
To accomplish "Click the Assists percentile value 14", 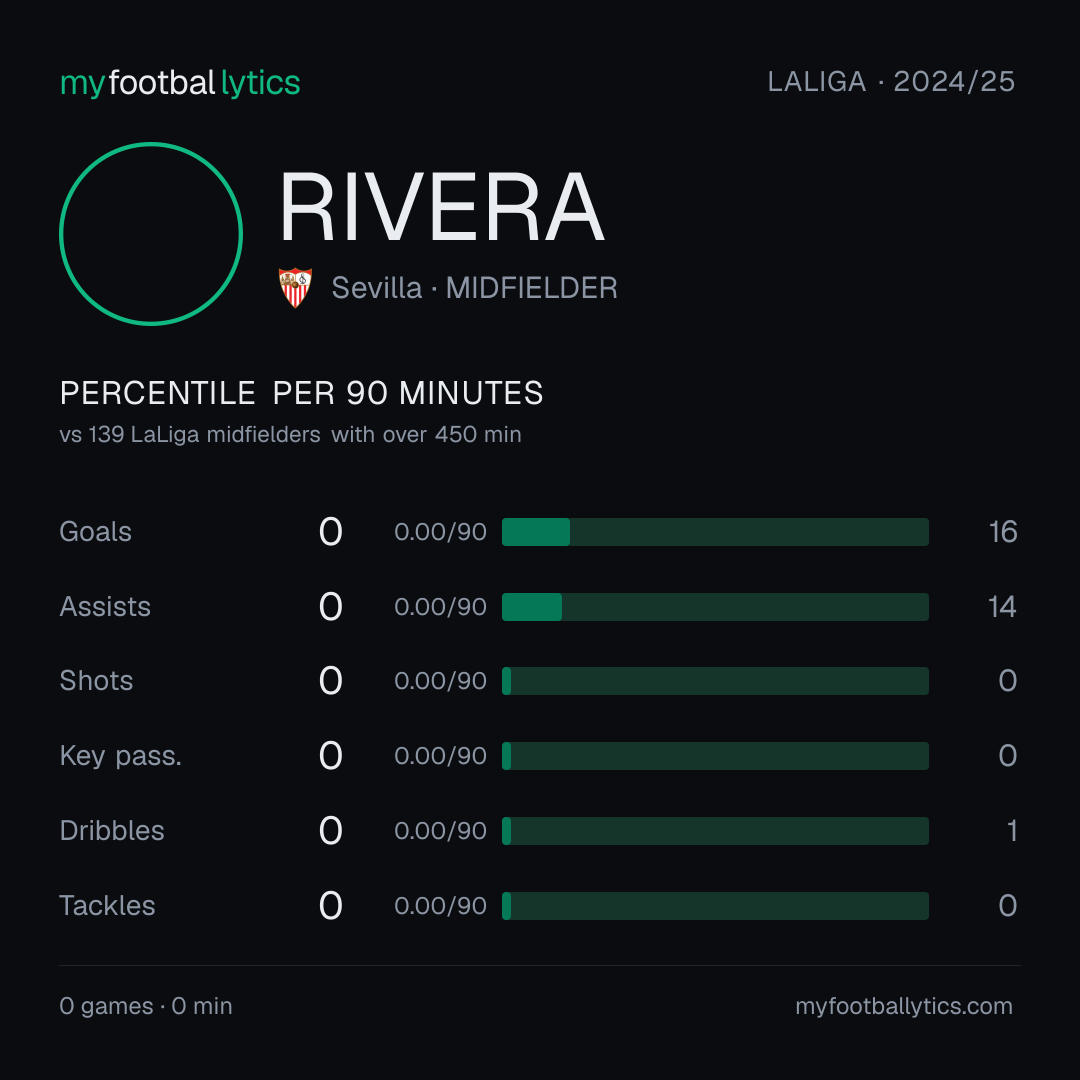I will click(1002, 607).
